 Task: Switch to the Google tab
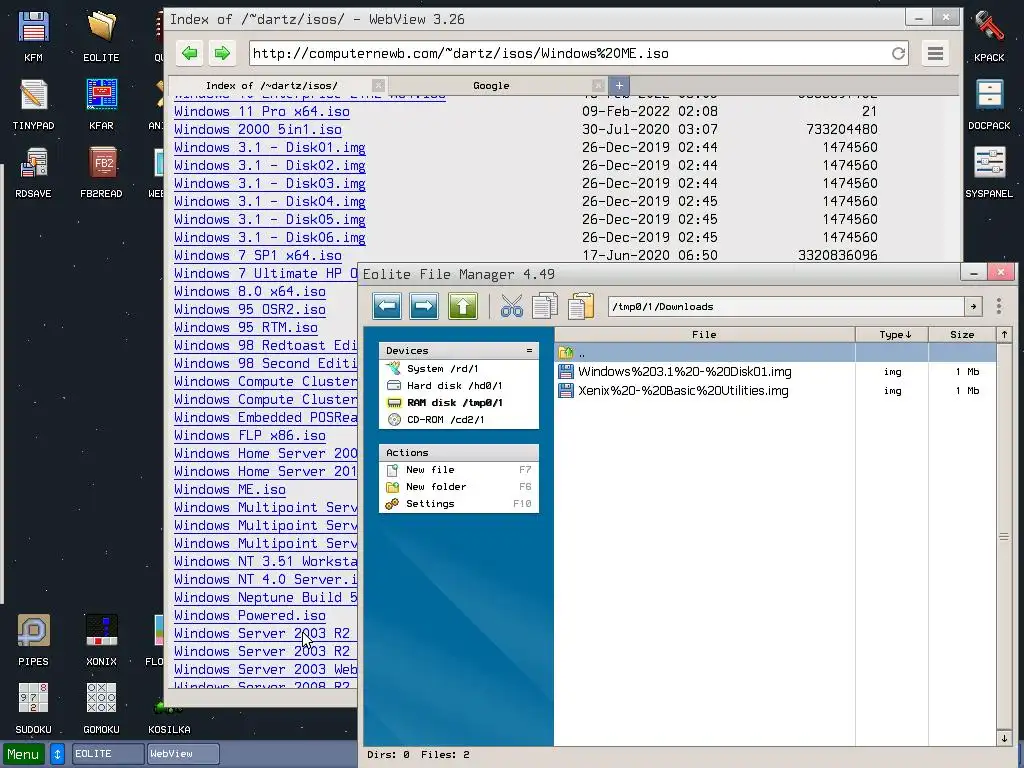point(490,86)
